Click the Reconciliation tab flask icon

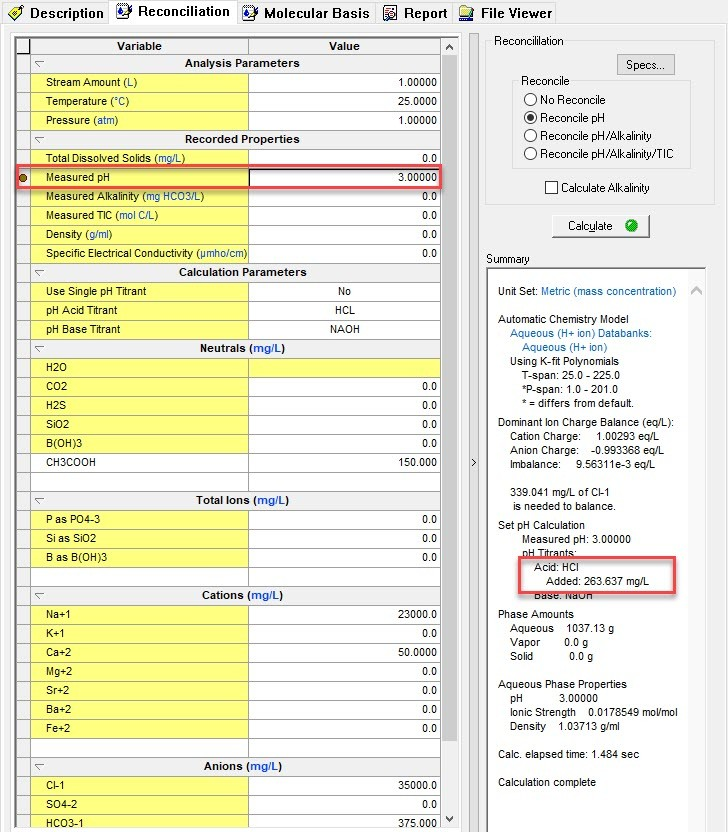pos(124,11)
